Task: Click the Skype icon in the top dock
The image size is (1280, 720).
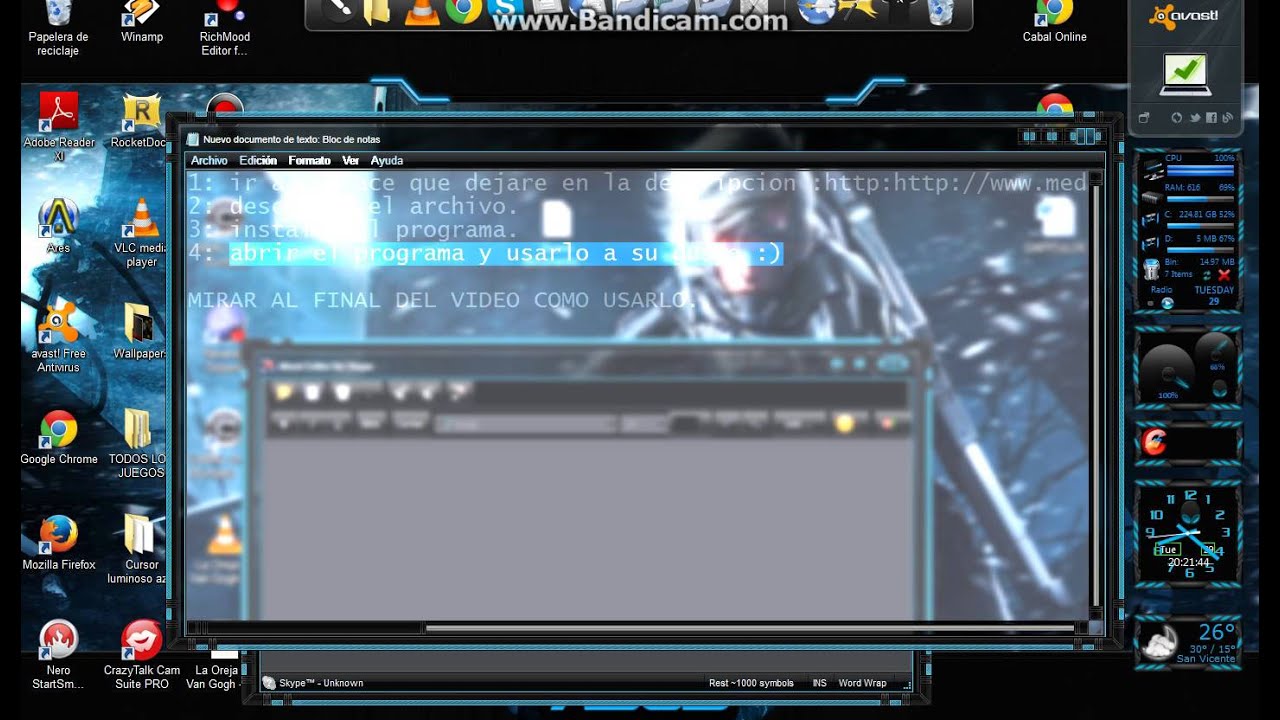Action: (x=507, y=11)
